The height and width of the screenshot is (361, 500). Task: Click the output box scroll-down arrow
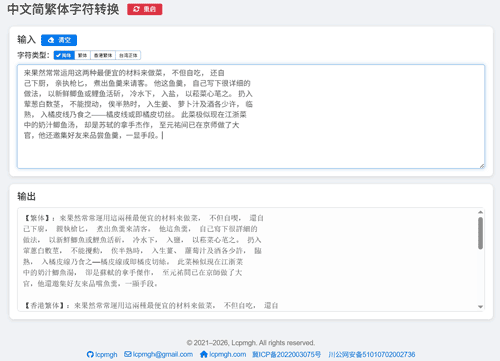(480, 307)
